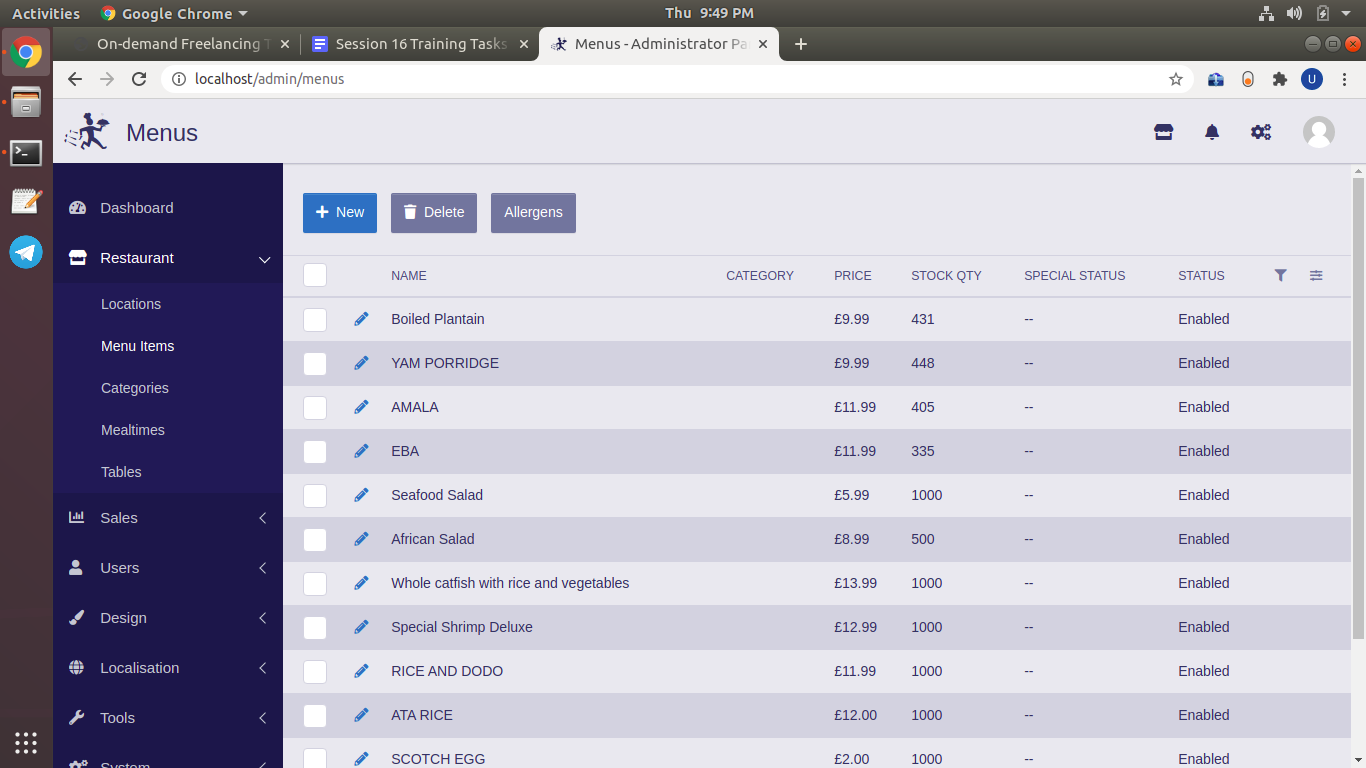Image resolution: width=1366 pixels, height=768 pixels.
Task: Open the column visibility icon beside the filter
Action: (1316, 275)
